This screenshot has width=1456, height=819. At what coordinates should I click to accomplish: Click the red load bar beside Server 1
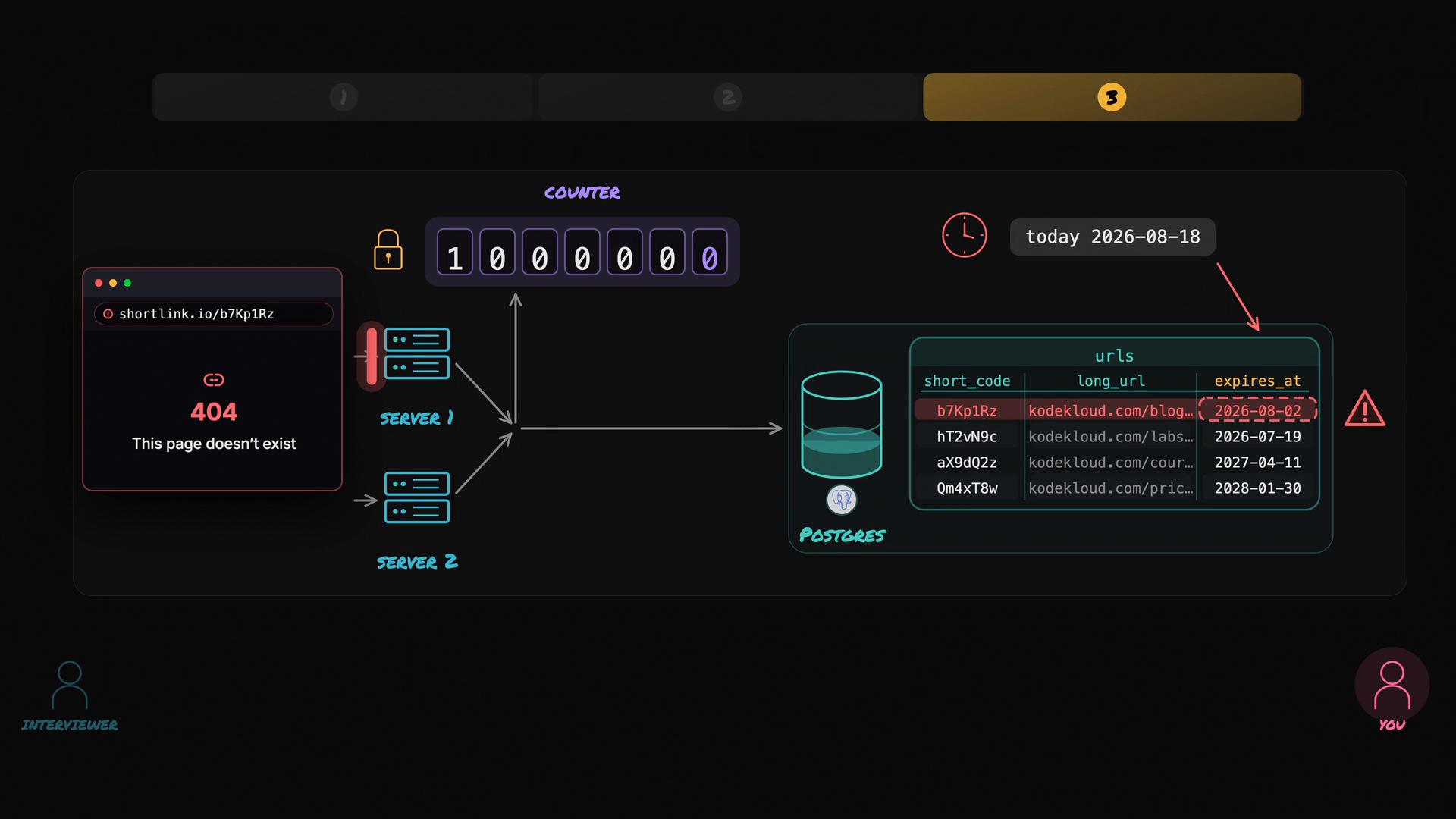click(372, 356)
